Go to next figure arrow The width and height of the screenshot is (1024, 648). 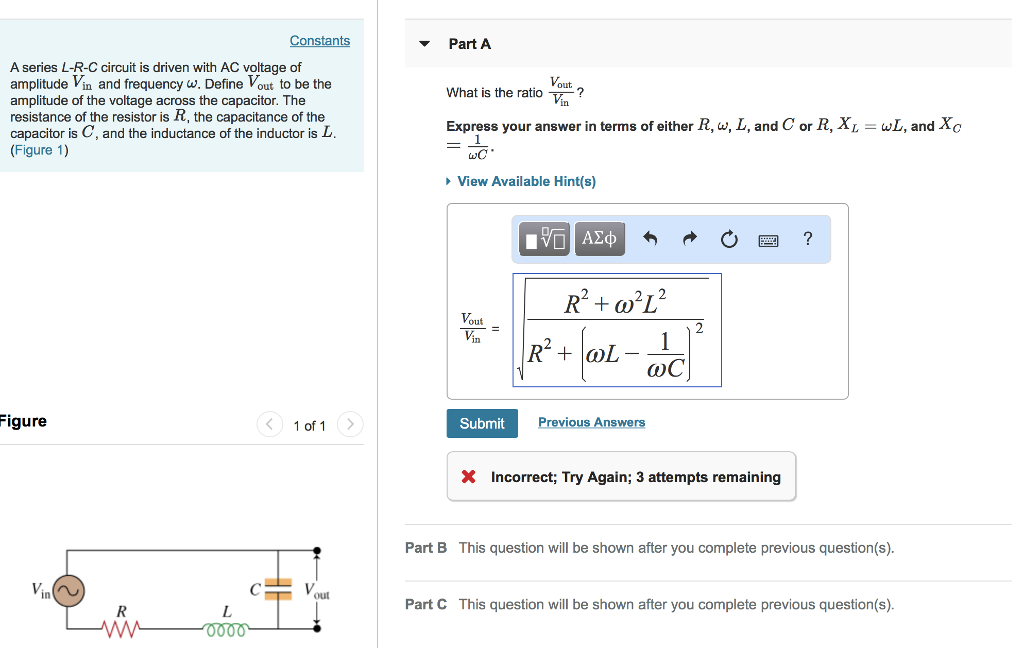(x=350, y=425)
